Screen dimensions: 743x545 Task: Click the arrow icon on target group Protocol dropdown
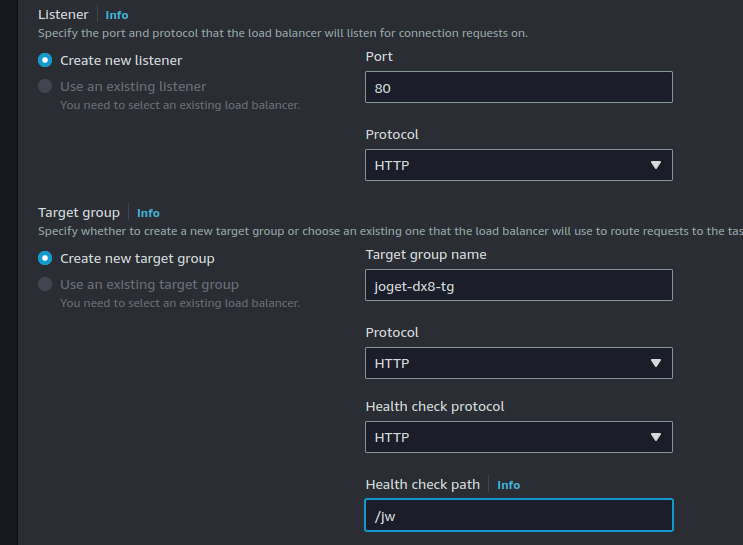point(656,363)
